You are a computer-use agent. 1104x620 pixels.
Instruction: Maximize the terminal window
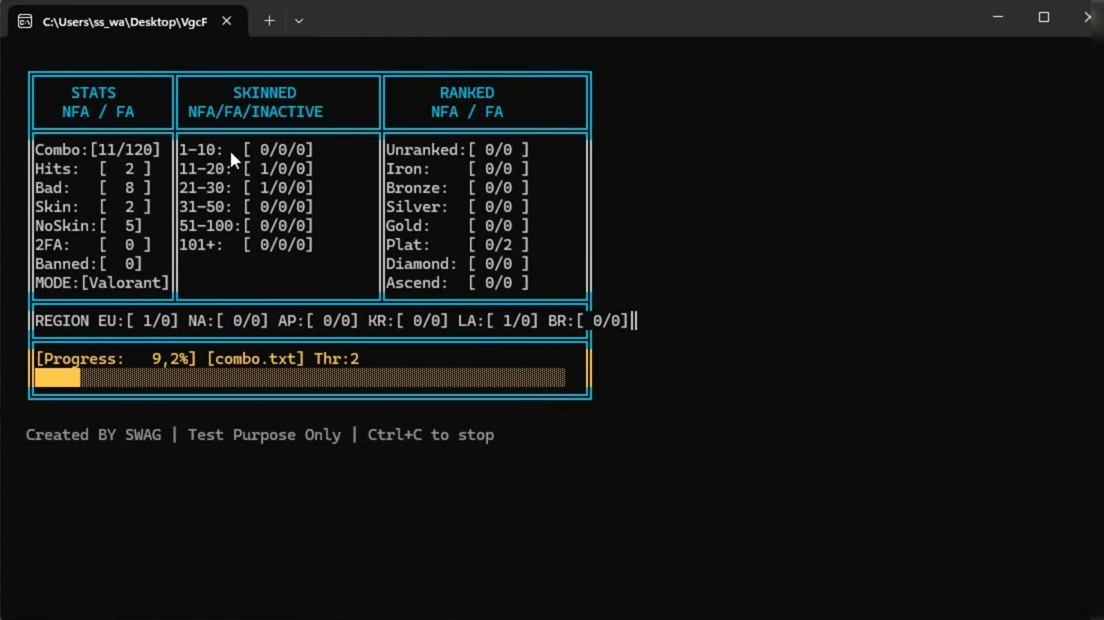[x=1043, y=17]
